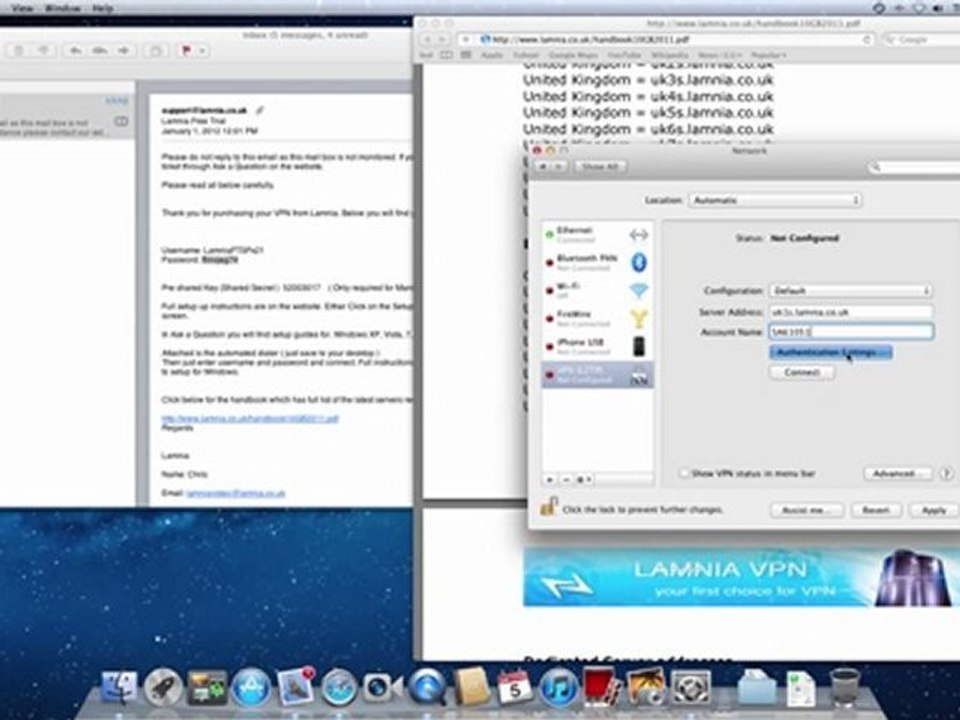Open Safari compass icon in Dock
Viewport: 960px width, 720px height.
pyautogui.click(x=339, y=687)
